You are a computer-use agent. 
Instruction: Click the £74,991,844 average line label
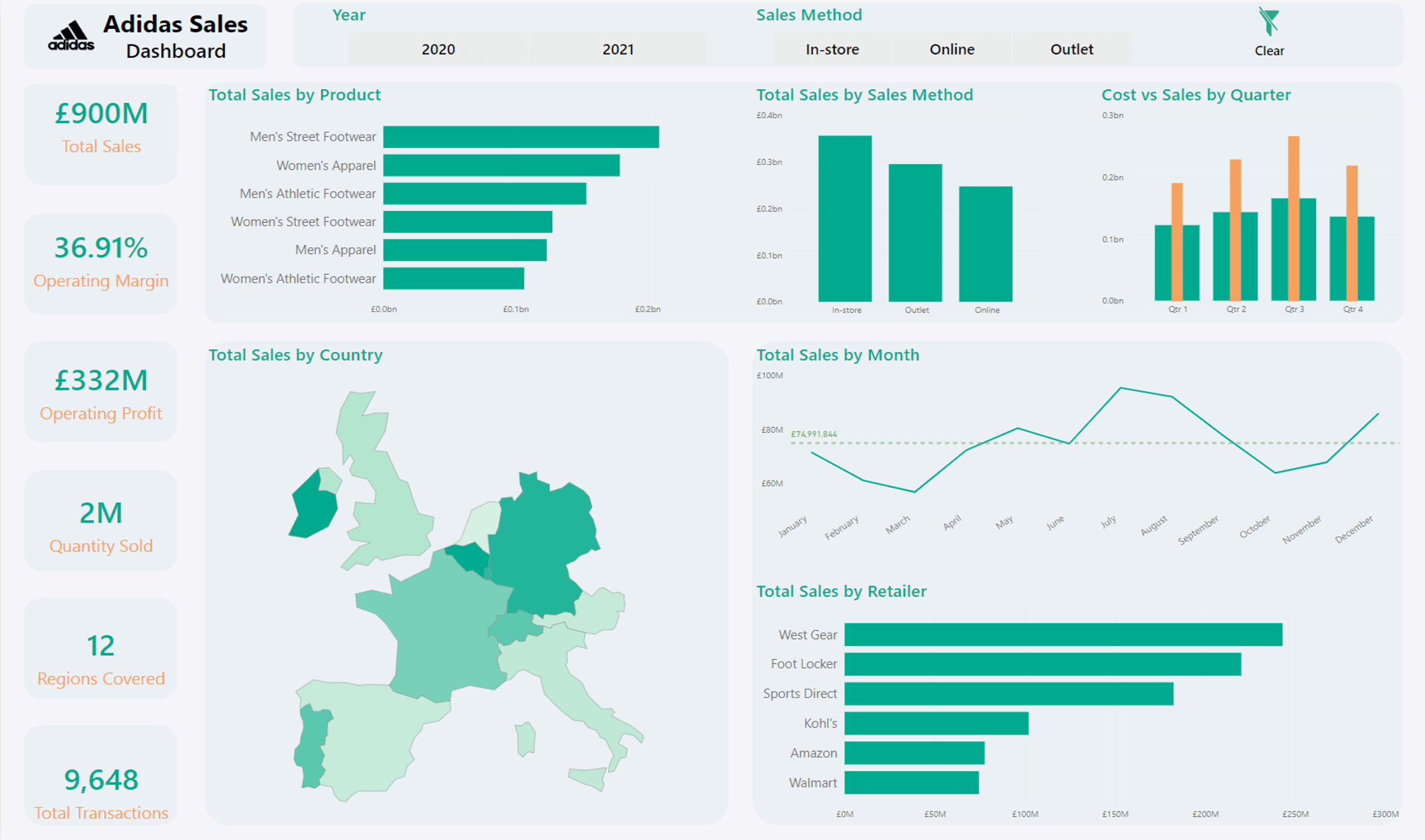814,434
